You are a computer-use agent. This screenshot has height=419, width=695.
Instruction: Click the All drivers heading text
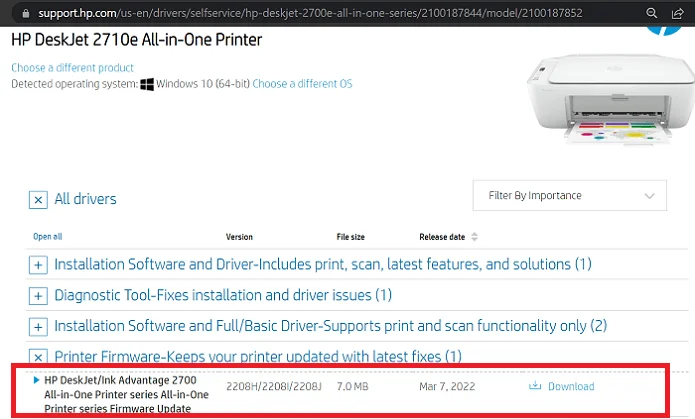point(85,199)
